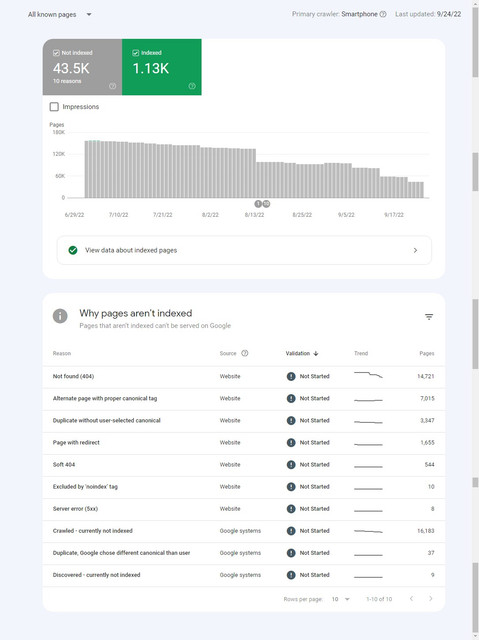Click chevron arrow on indexed pages row
The width and height of the screenshot is (479, 640).
pos(415,250)
